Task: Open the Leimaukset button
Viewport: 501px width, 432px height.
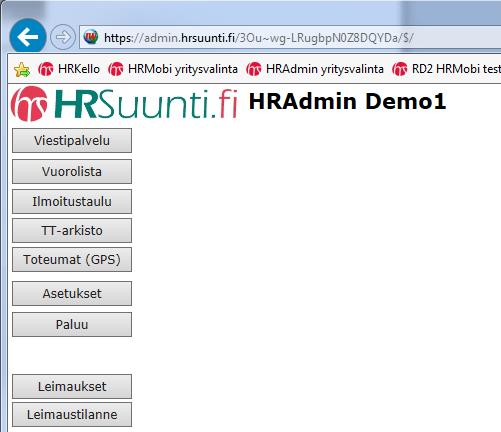Action: (x=72, y=386)
